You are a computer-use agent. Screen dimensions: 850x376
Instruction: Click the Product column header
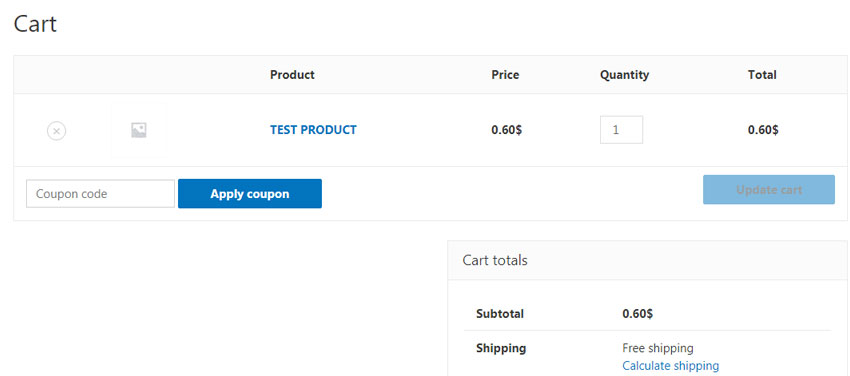292,75
